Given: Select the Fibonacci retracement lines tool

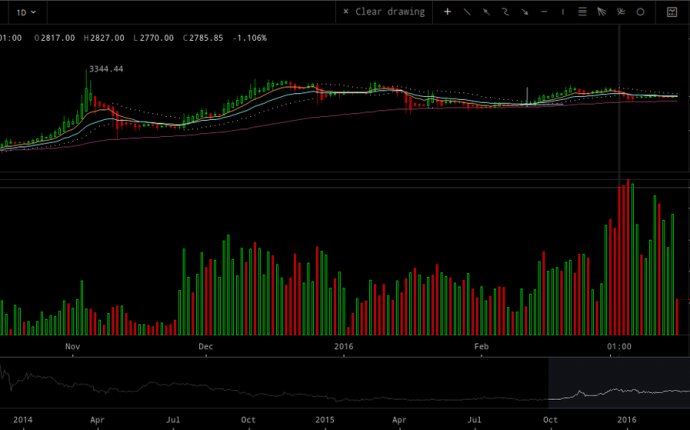Looking at the screenshot, I should point(582,12).
